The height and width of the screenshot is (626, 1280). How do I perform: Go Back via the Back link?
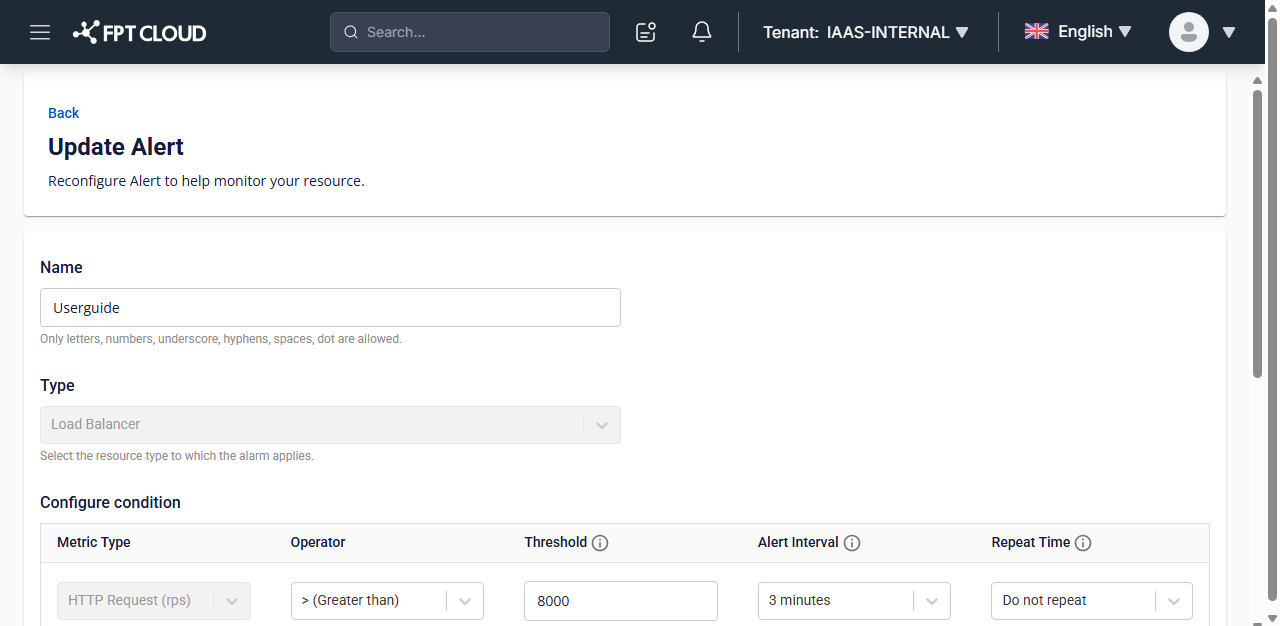click(x=63, y=113)
